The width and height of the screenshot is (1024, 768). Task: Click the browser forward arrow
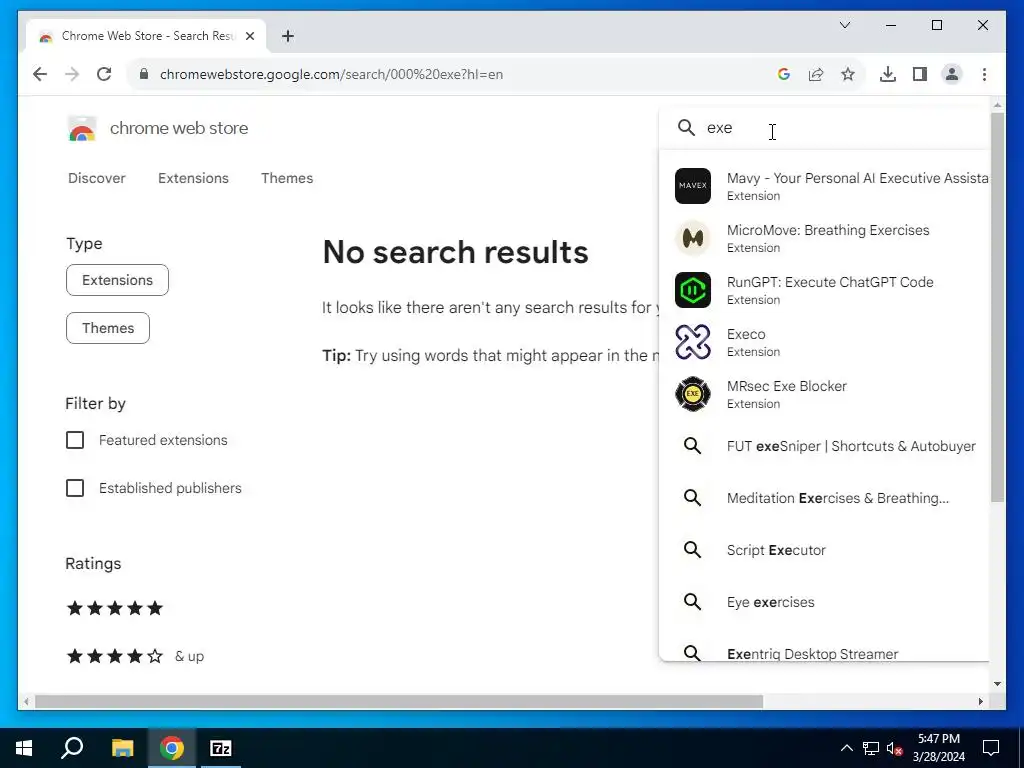[72, 74]
